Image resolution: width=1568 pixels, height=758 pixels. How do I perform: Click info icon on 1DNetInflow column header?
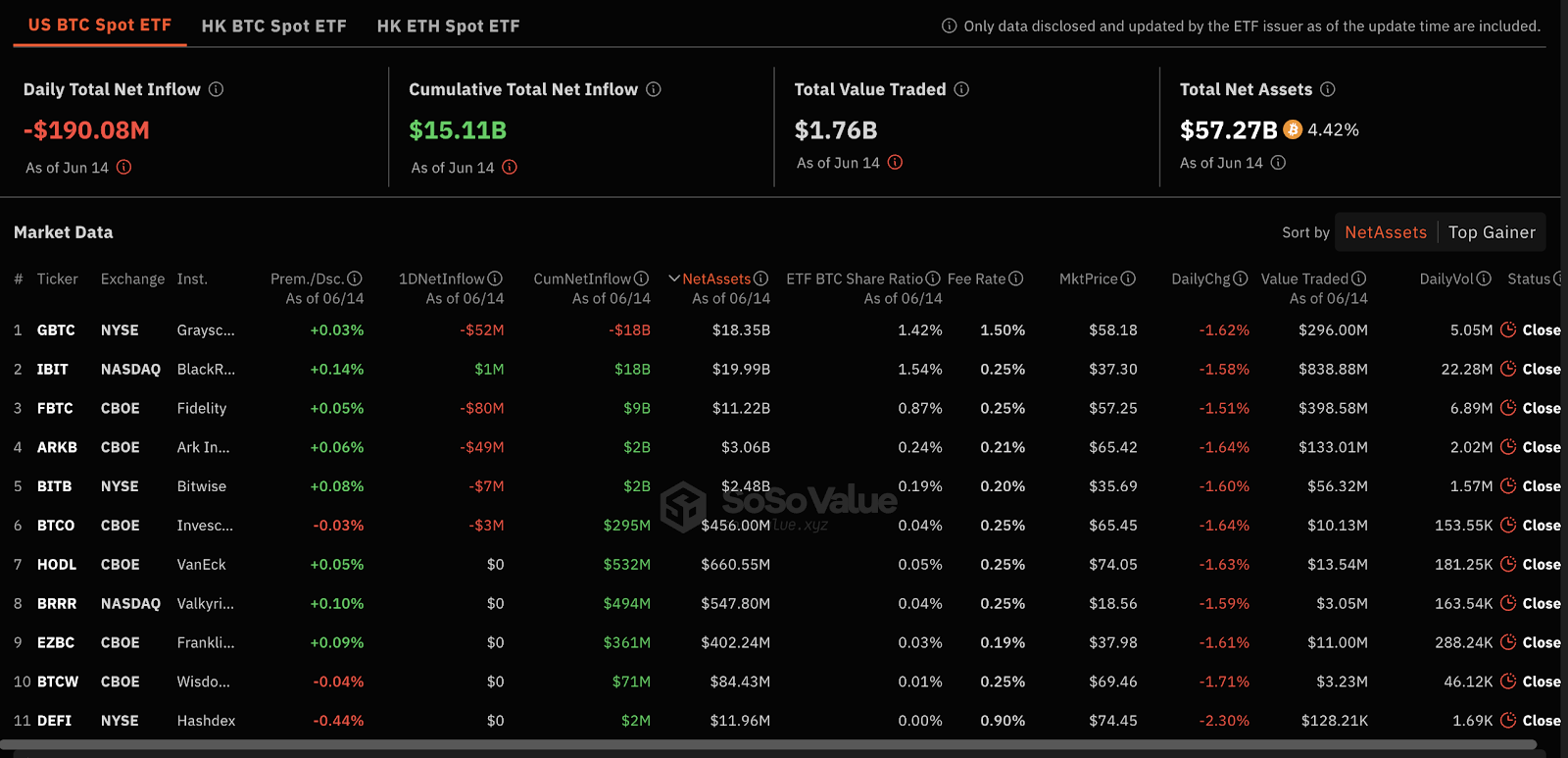[x=495, y=278]
